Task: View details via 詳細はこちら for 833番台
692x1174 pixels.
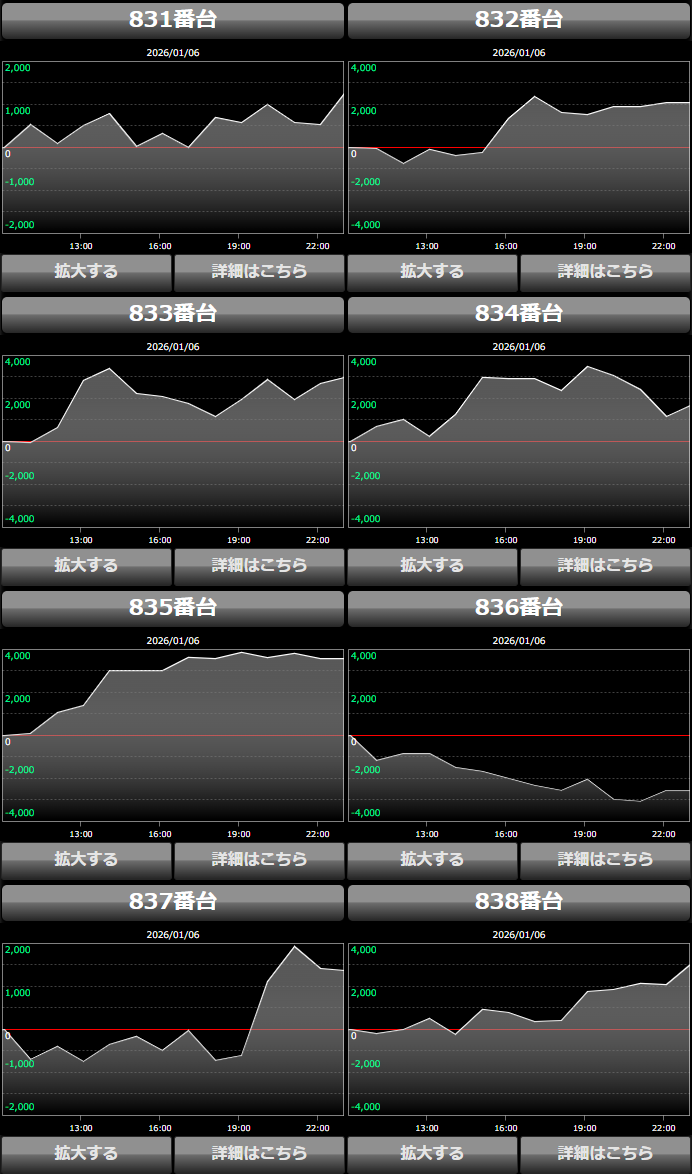Action: [259, 566]
